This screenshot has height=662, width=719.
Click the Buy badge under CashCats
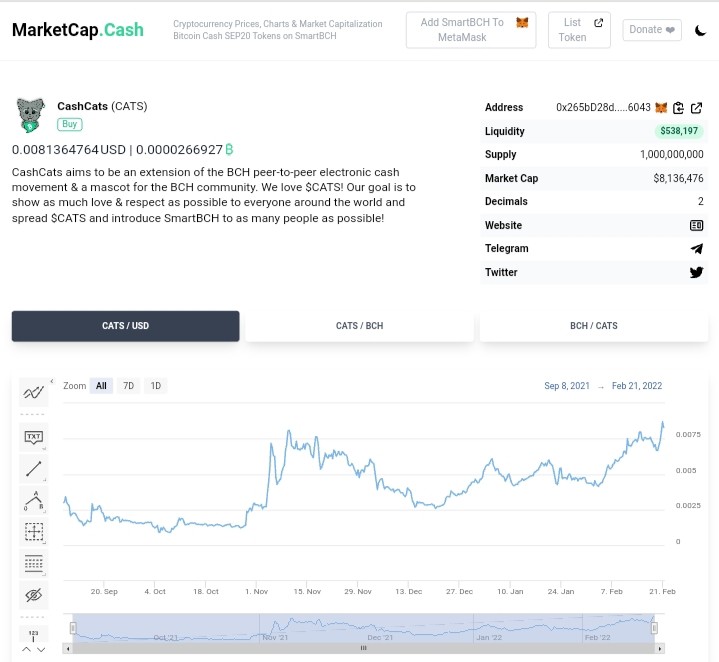pyautogui.click(x=70, y=124)
